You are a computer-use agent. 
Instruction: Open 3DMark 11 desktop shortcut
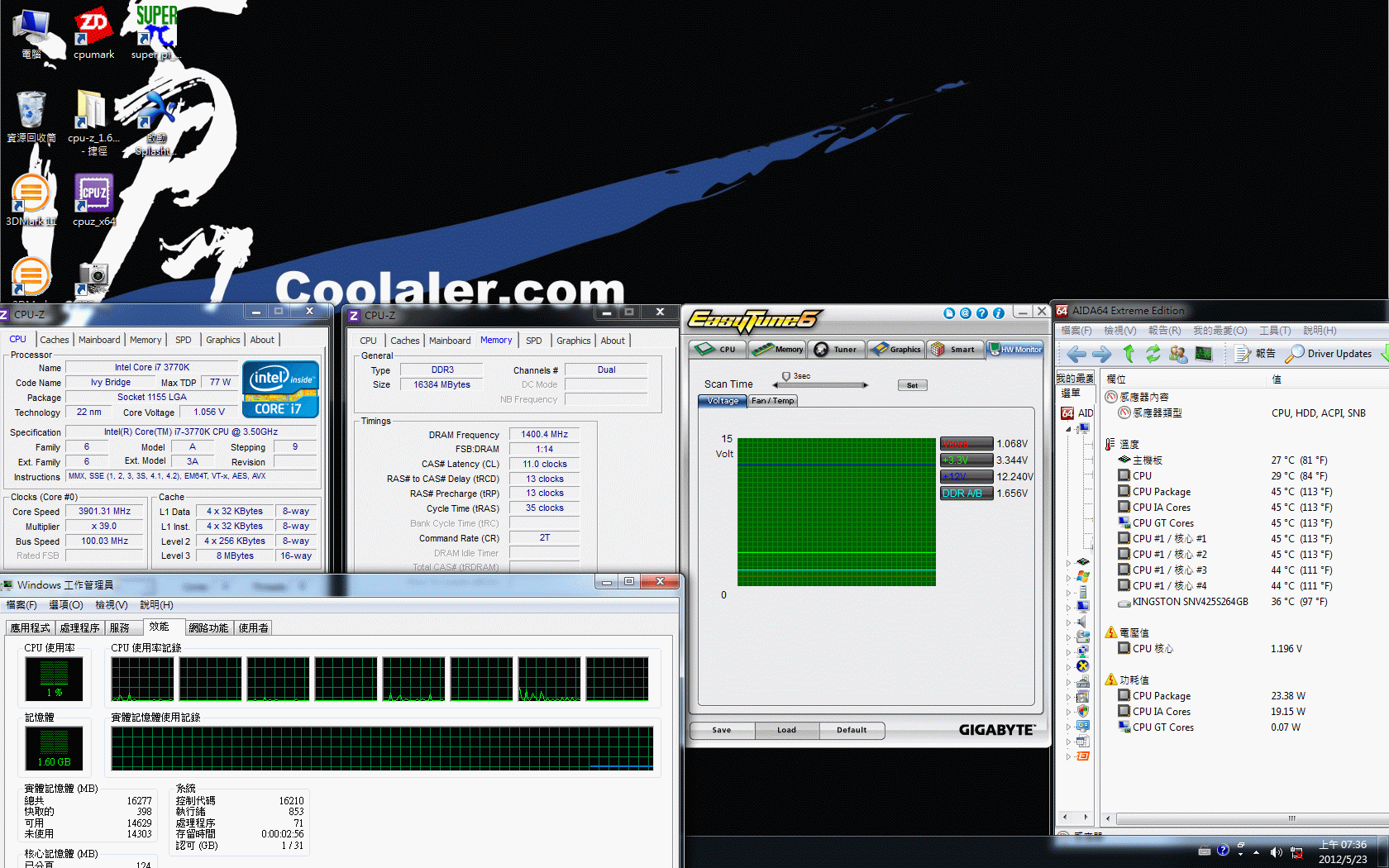coord(31,200)
